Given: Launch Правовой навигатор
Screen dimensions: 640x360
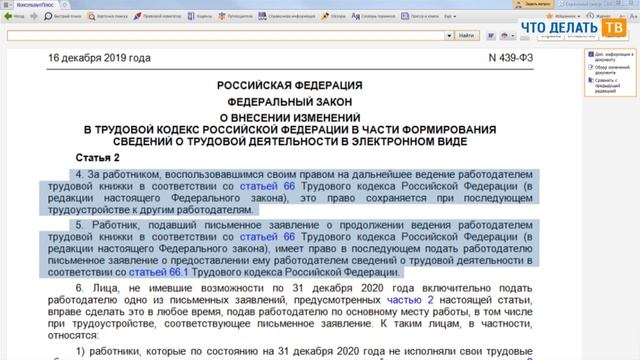Looking at the screenshot, I should (158, 16).
